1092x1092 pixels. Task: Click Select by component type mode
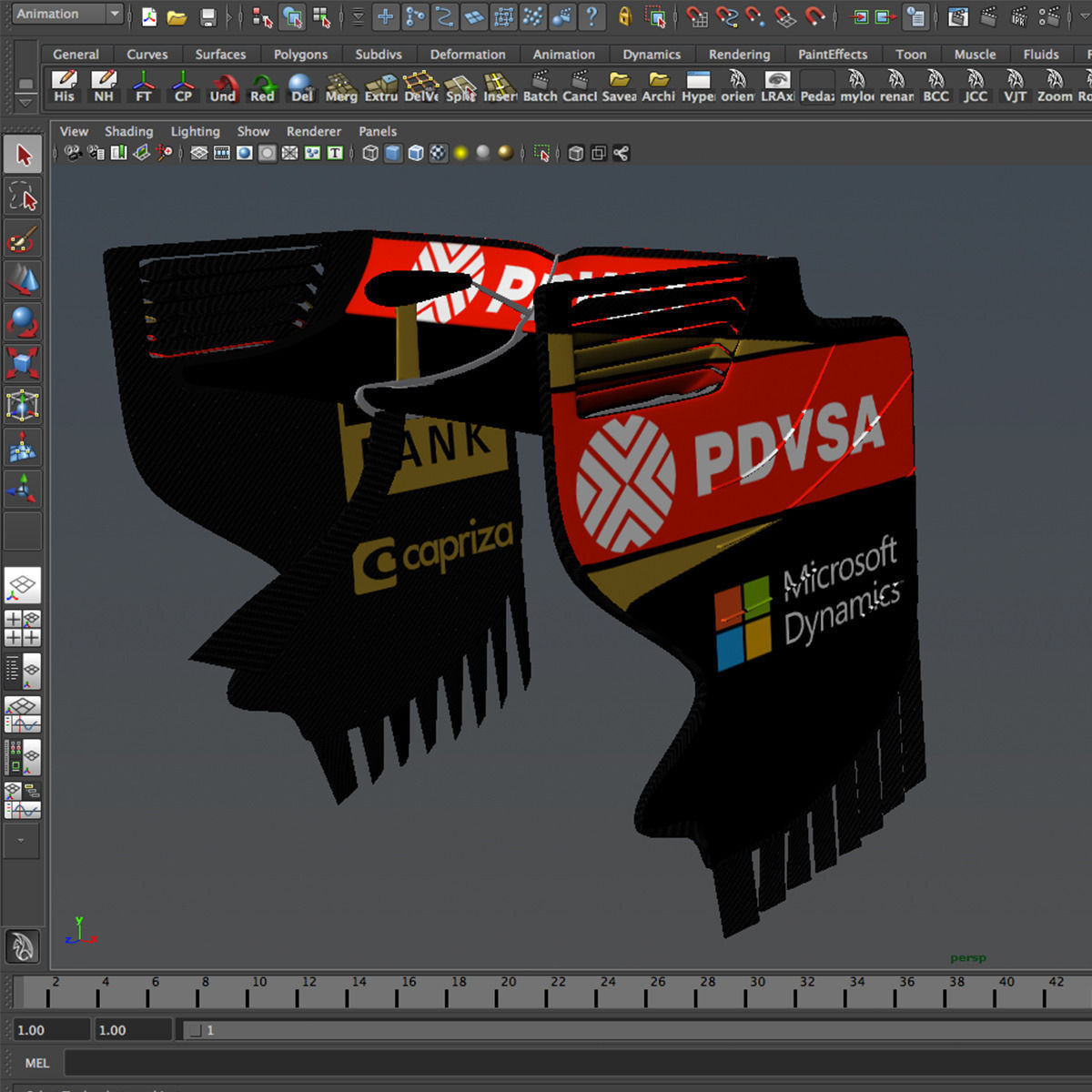pos(321,16)
